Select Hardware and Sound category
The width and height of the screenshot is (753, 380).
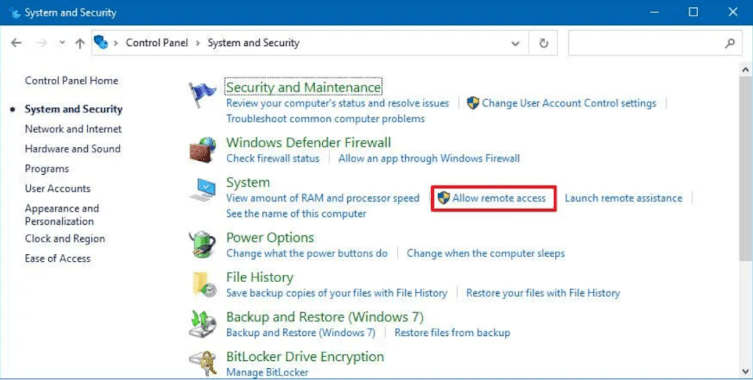tap(73, 148)
